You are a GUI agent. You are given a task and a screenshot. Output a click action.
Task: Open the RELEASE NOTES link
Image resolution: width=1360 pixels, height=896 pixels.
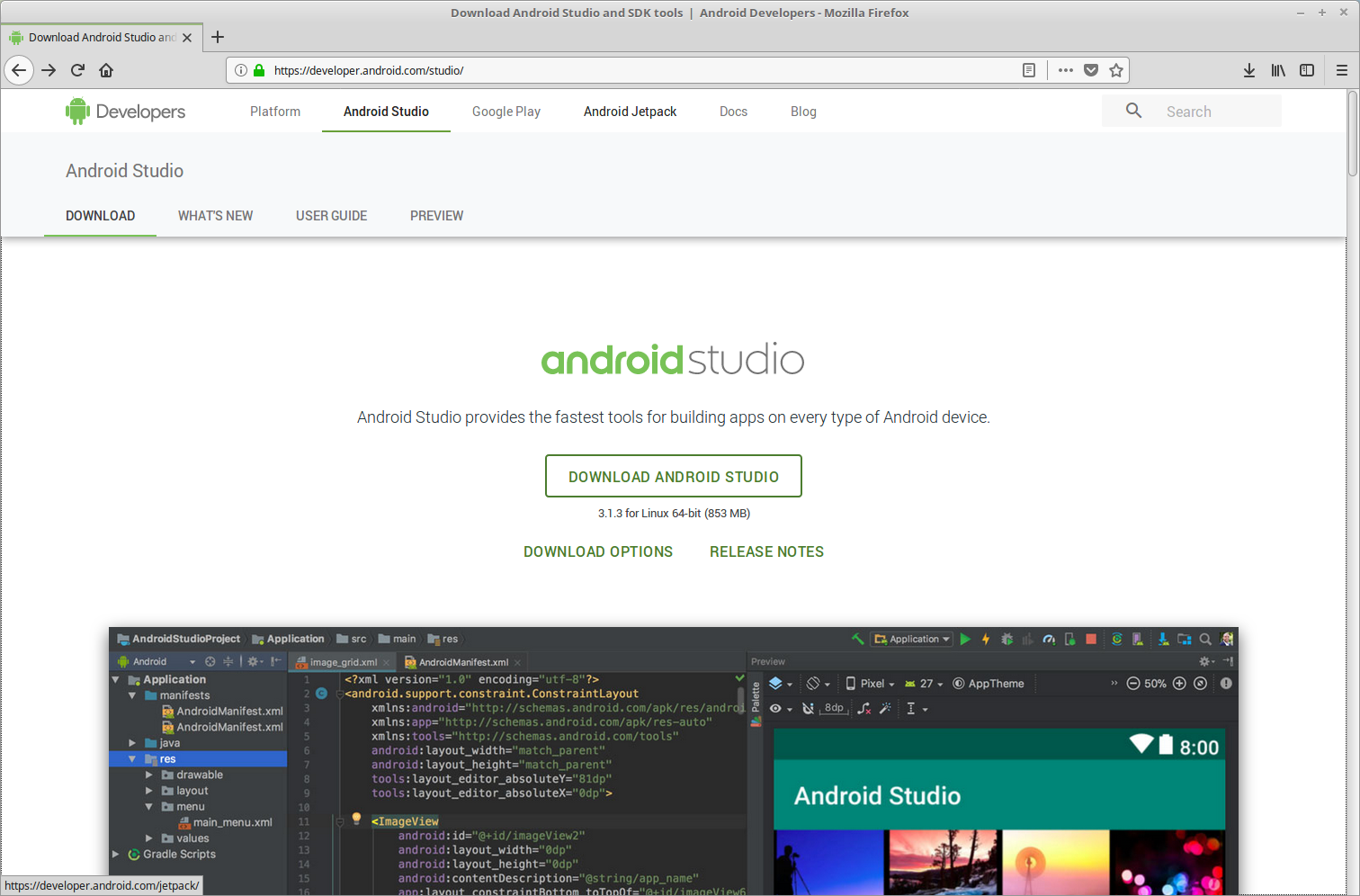[x=766, y=551]
